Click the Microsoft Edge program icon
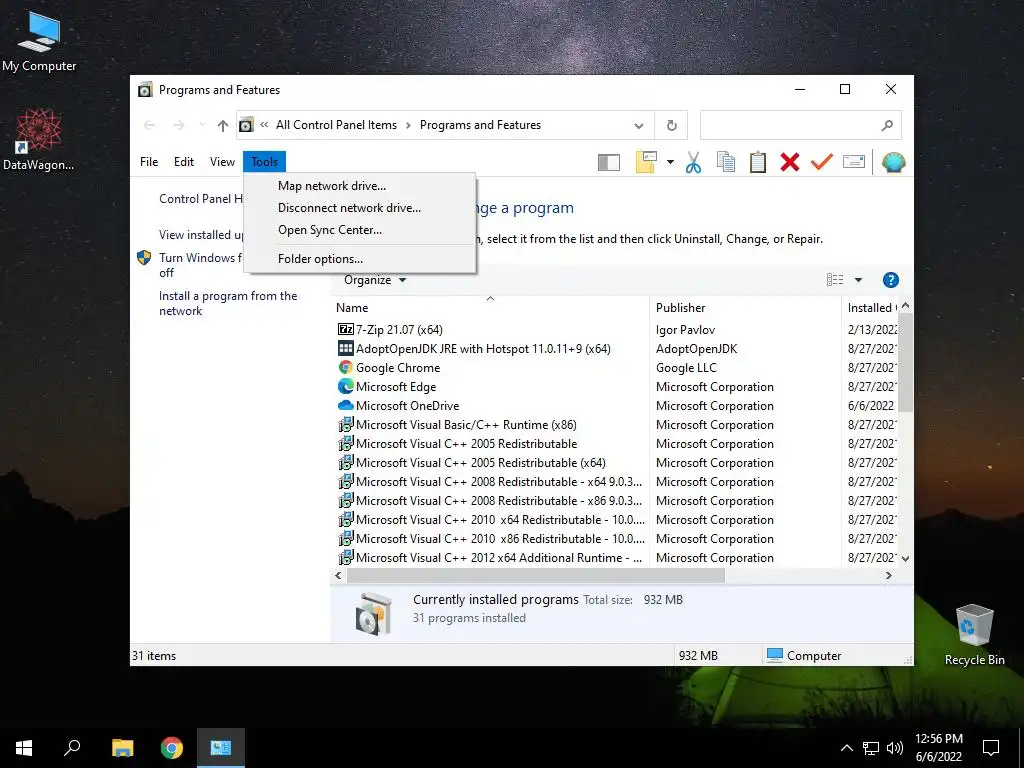1024x768 pixels. tap(345, 387)
